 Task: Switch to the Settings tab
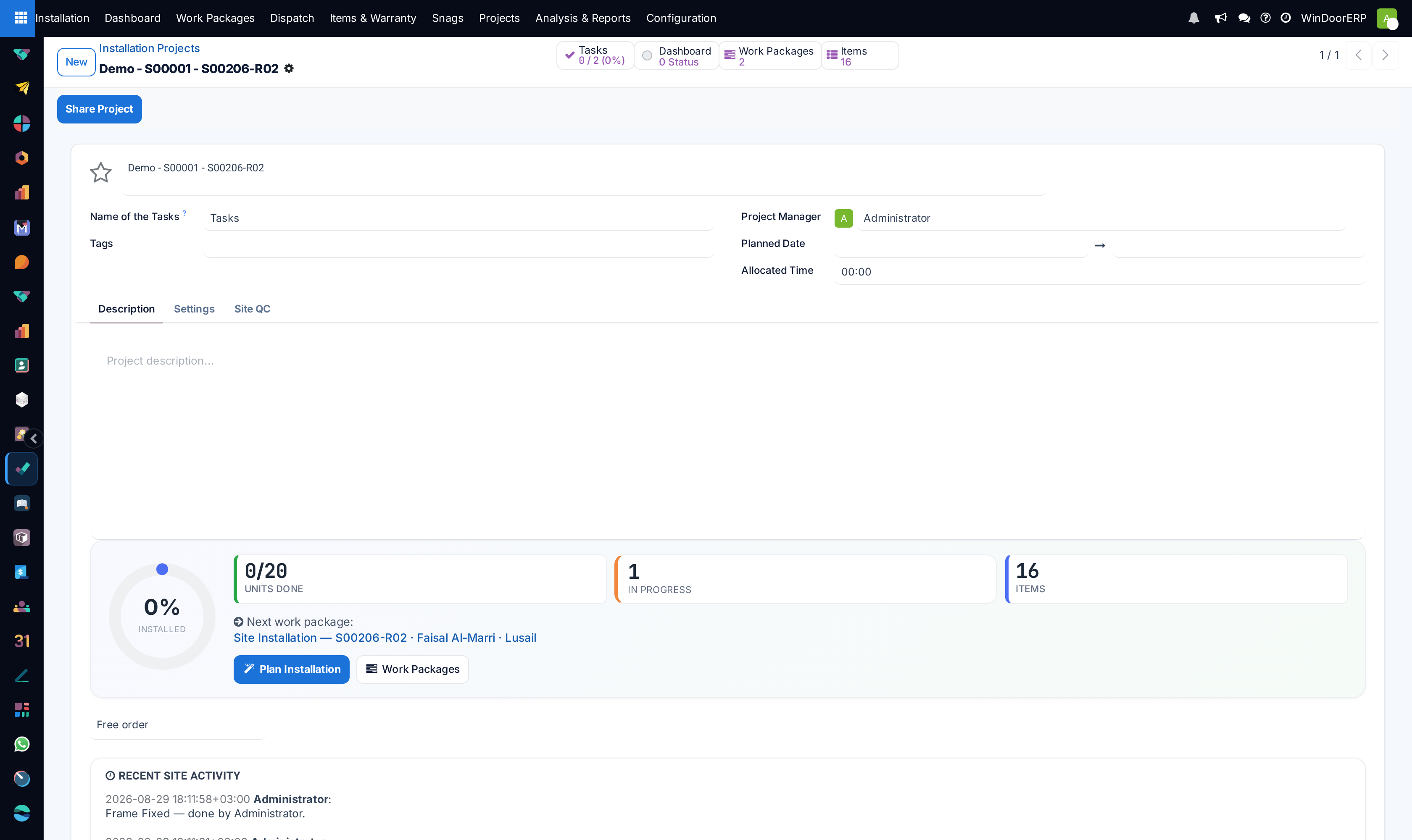(194, 309)
